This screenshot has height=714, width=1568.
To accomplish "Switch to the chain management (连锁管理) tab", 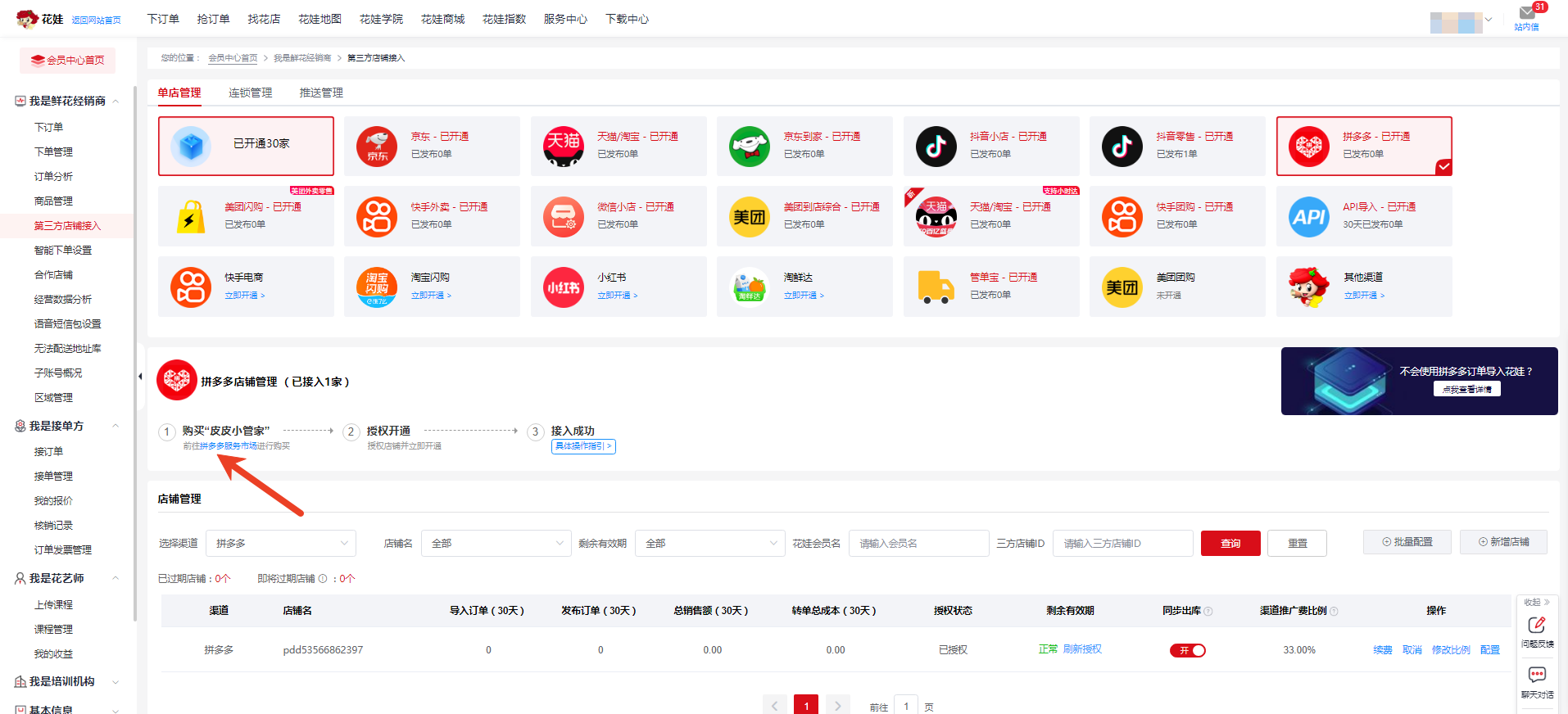I will pyautogui.click(x=250, y=93).
